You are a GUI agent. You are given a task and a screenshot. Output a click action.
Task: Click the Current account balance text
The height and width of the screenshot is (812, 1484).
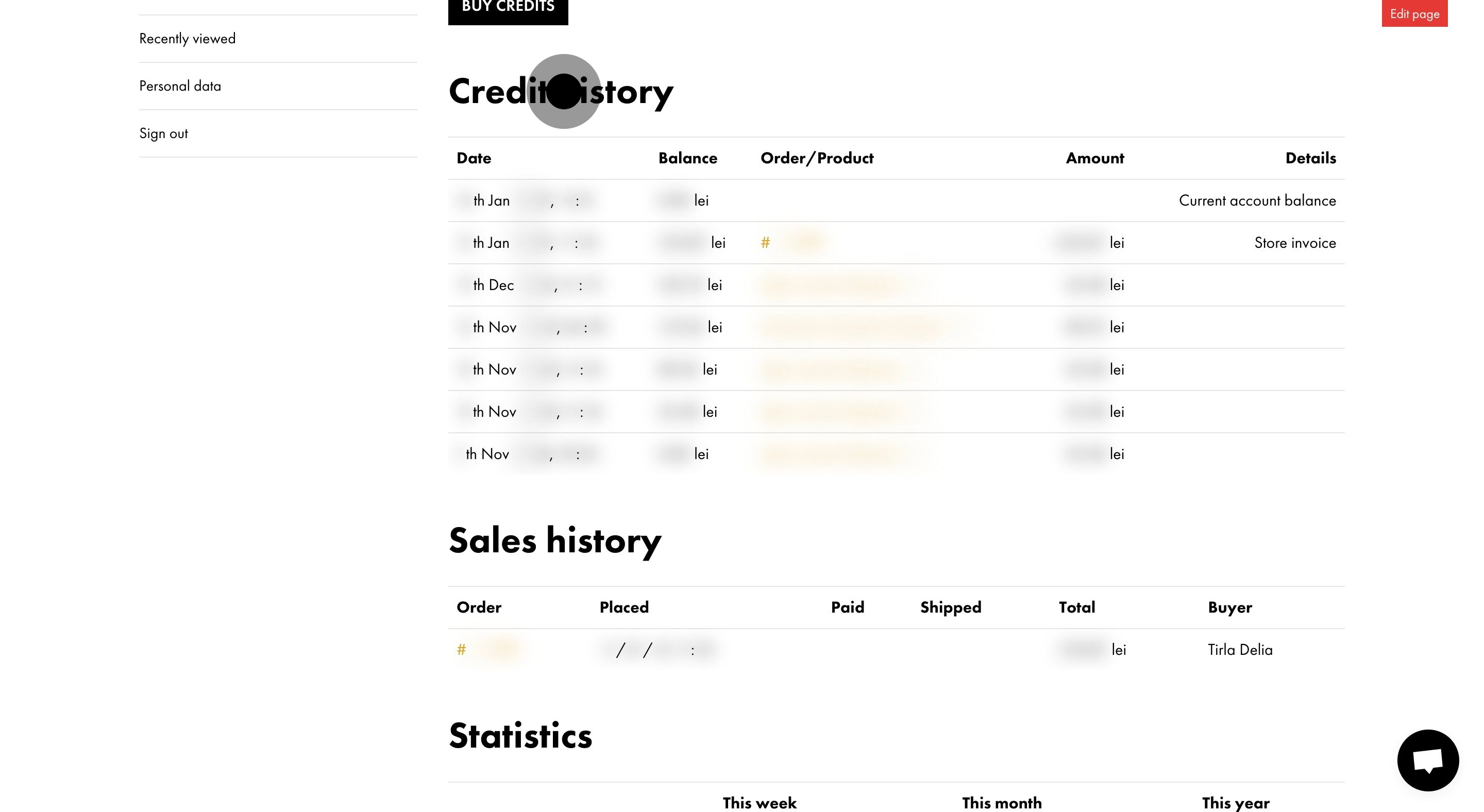point(1257,201)
